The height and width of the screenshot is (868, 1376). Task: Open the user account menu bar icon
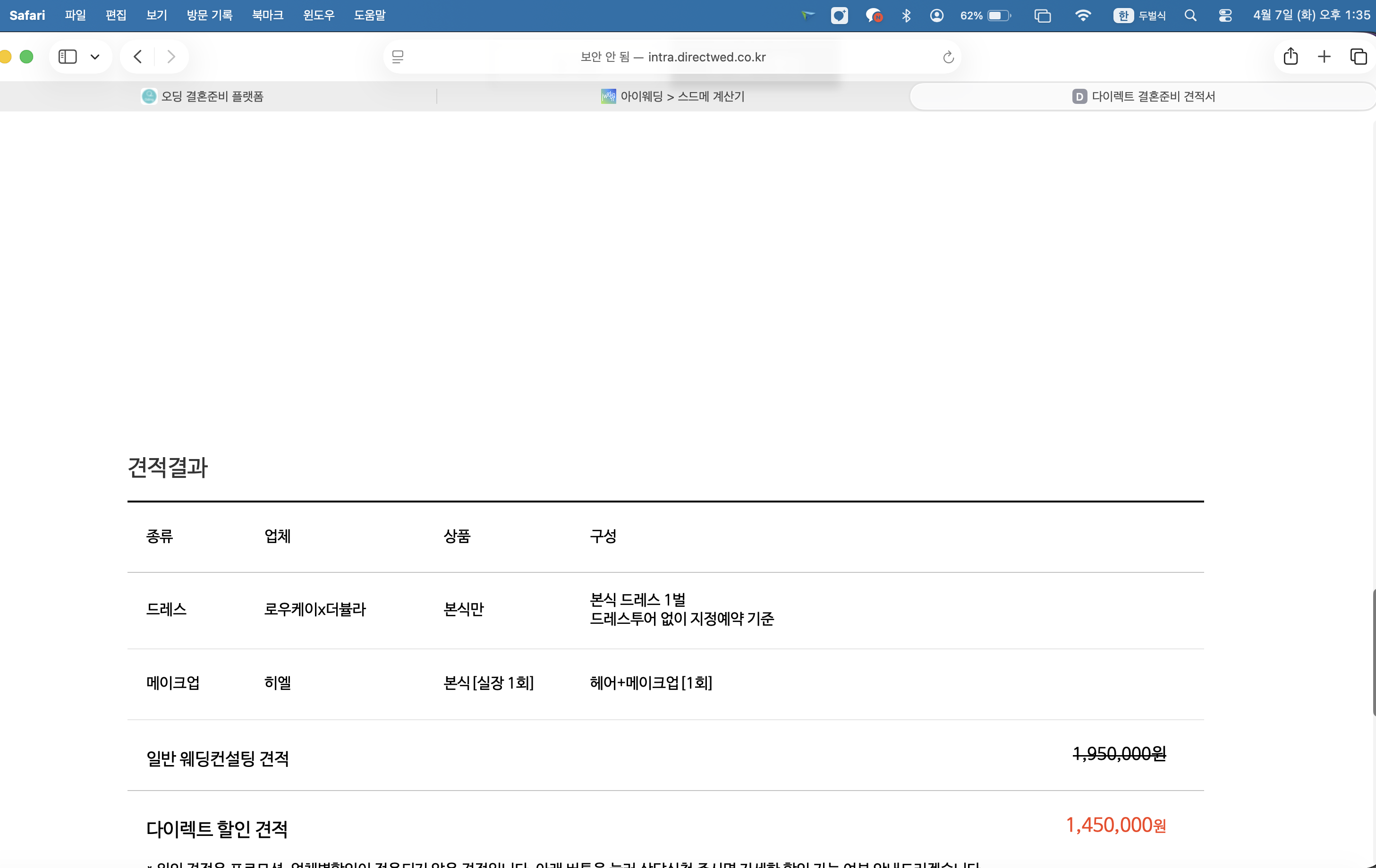936,16
